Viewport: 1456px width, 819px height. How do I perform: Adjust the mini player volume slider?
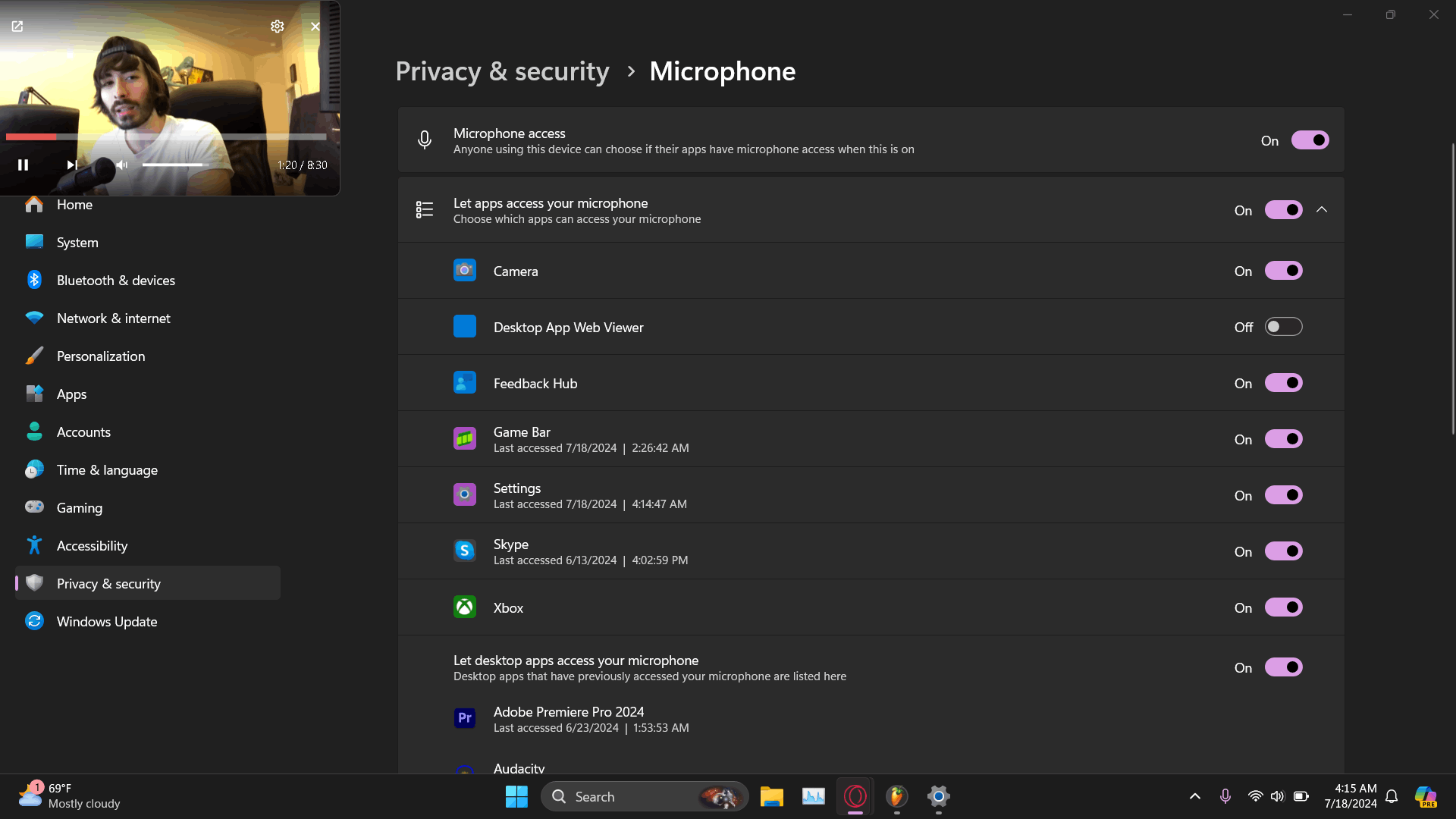tap(175, 165)
